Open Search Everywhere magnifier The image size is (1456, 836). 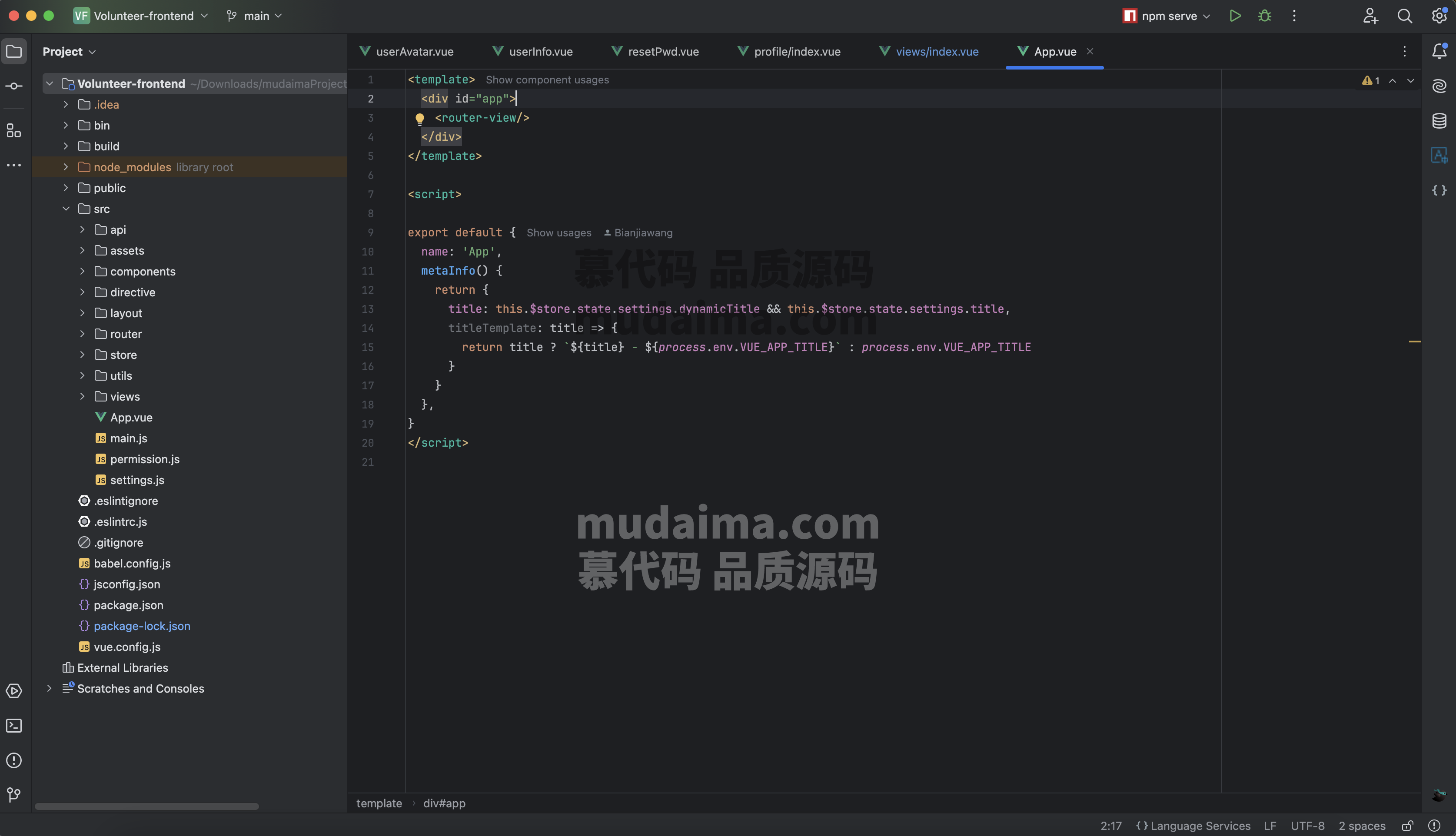point(1405,16)
